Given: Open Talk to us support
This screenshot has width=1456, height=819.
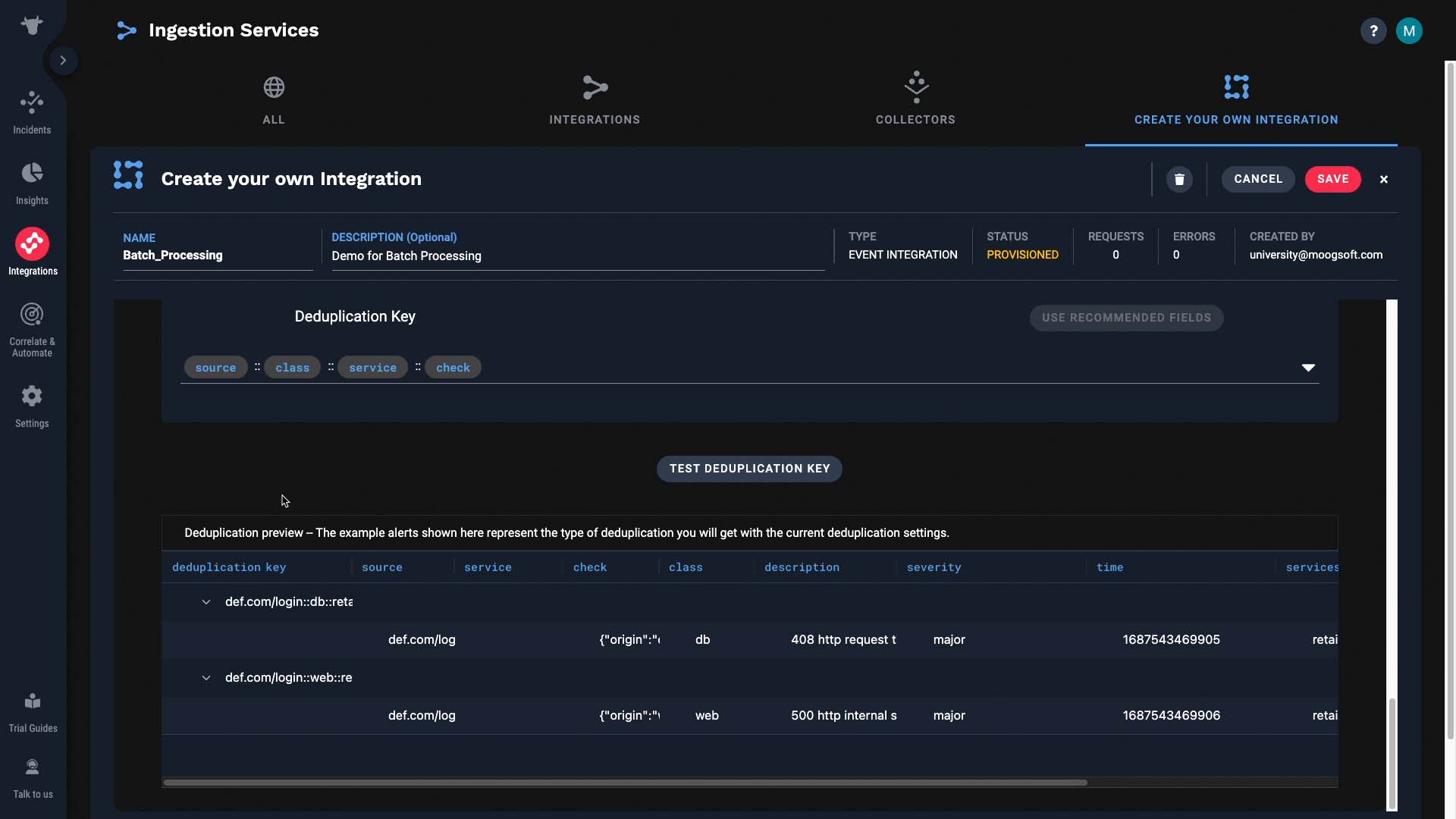Looking at the screenshot, I should [x=33, y=779].
